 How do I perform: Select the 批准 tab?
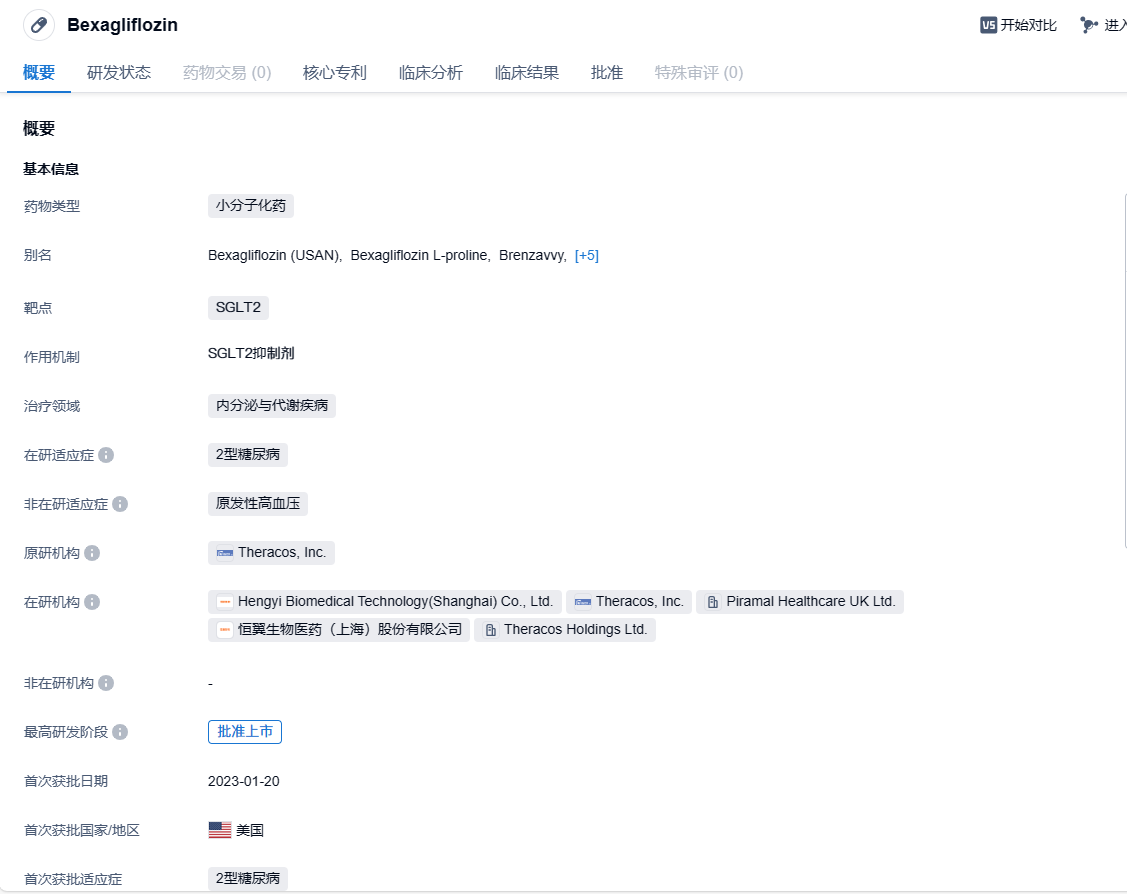click(607, 72)
